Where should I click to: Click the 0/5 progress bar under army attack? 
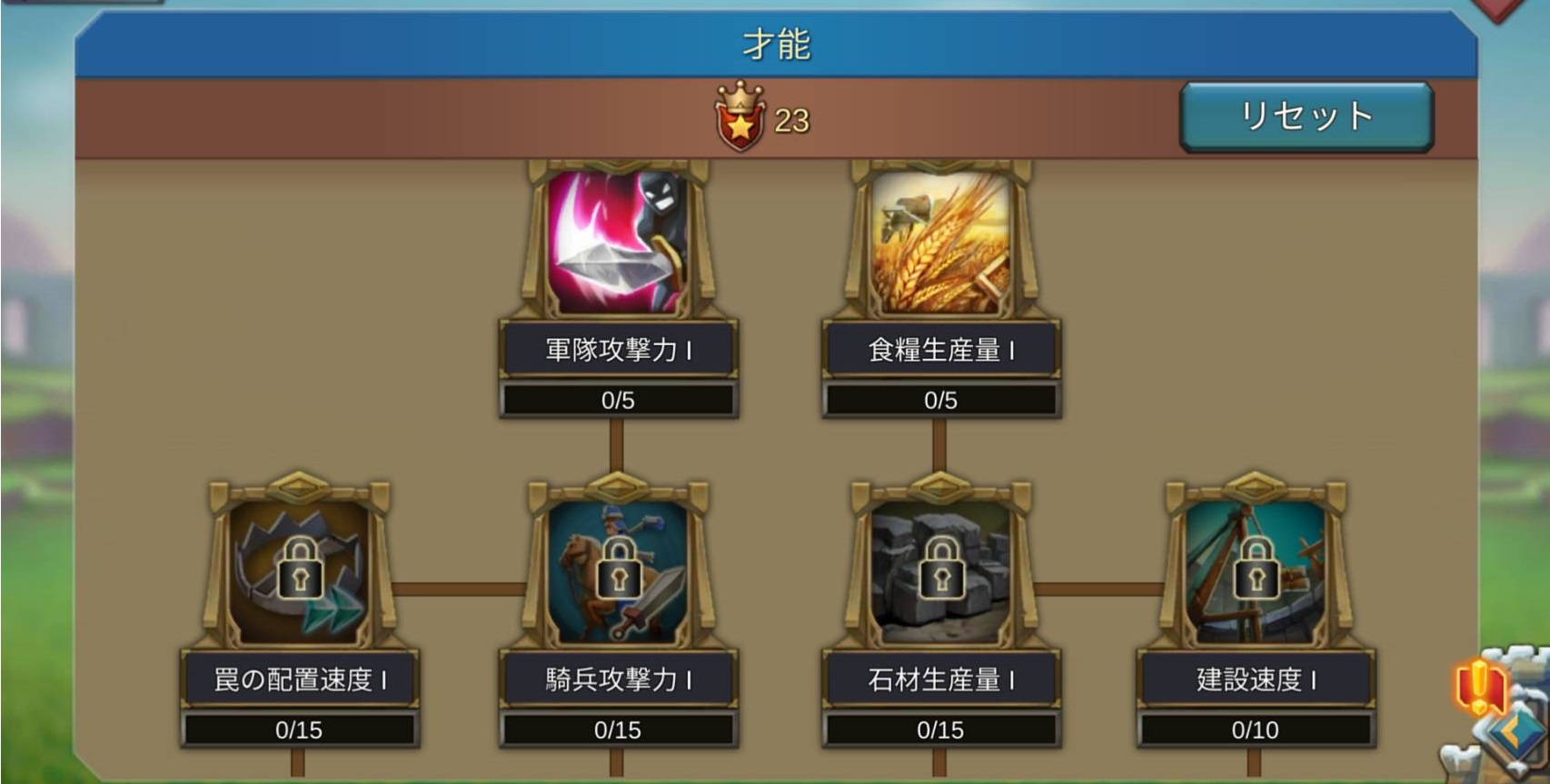click(618, 400)
